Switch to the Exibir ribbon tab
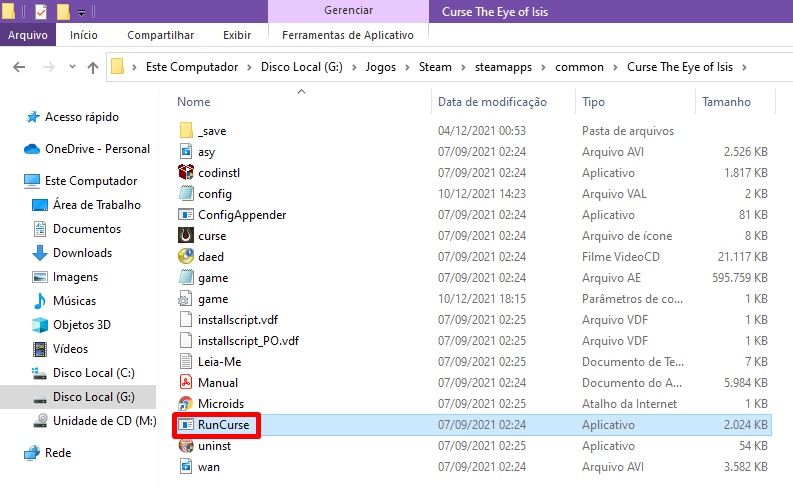 point(237,35)
